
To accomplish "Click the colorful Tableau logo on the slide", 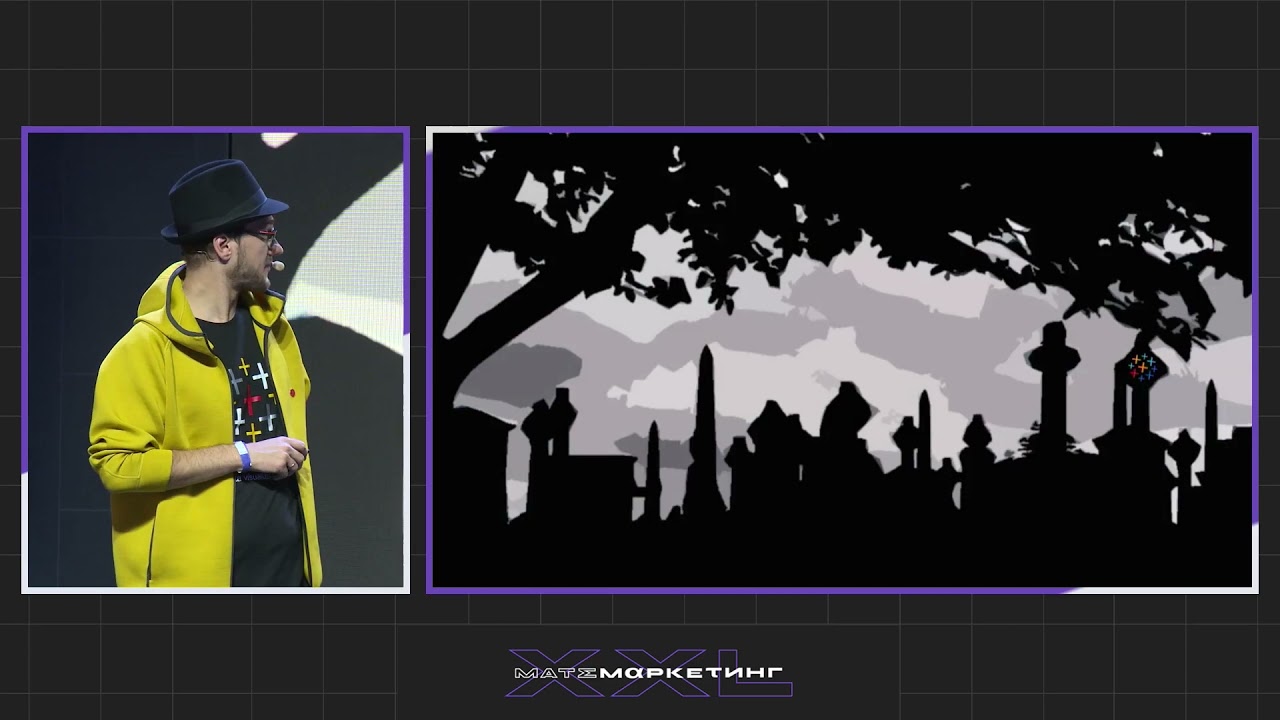I will [x=1142, y=368].
